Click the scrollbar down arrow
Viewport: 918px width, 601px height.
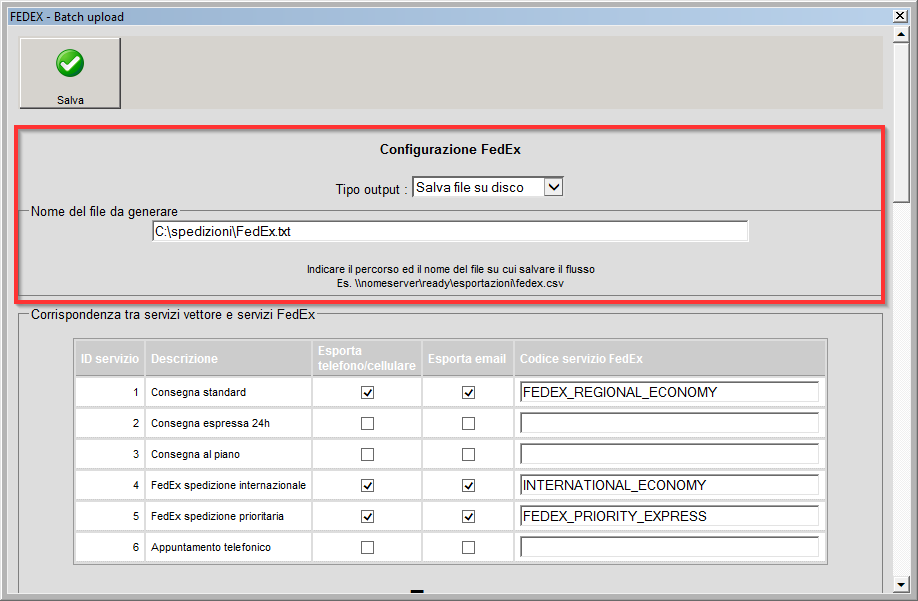[x=901, y=584]
